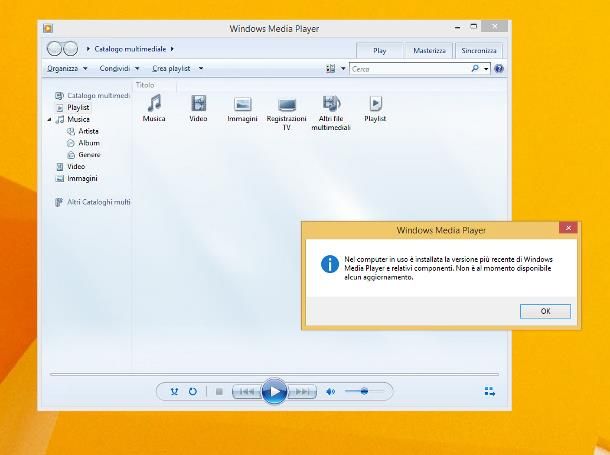Screen dimensions: 610x455
Task: Toggle shuffle mode
Action: click(x=174, y=391)
